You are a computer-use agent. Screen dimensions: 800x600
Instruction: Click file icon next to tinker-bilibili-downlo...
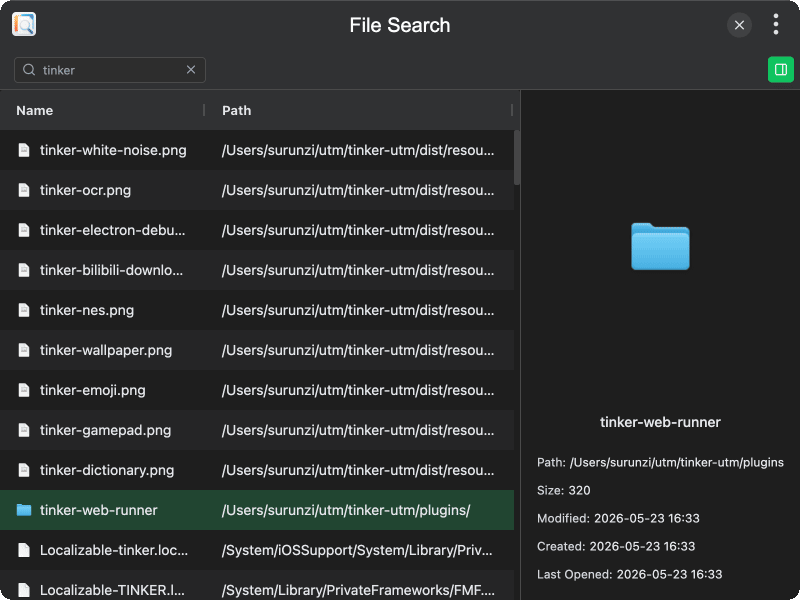[24, 270]
